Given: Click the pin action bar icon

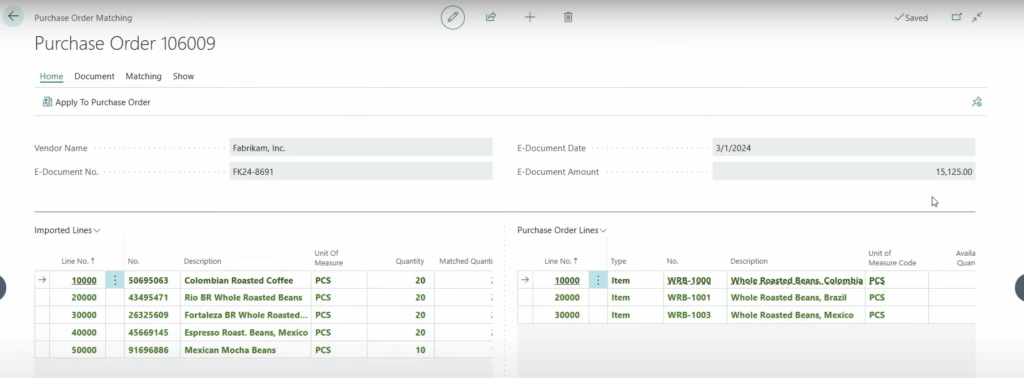Looking at the screenshot, I should 976,102.
